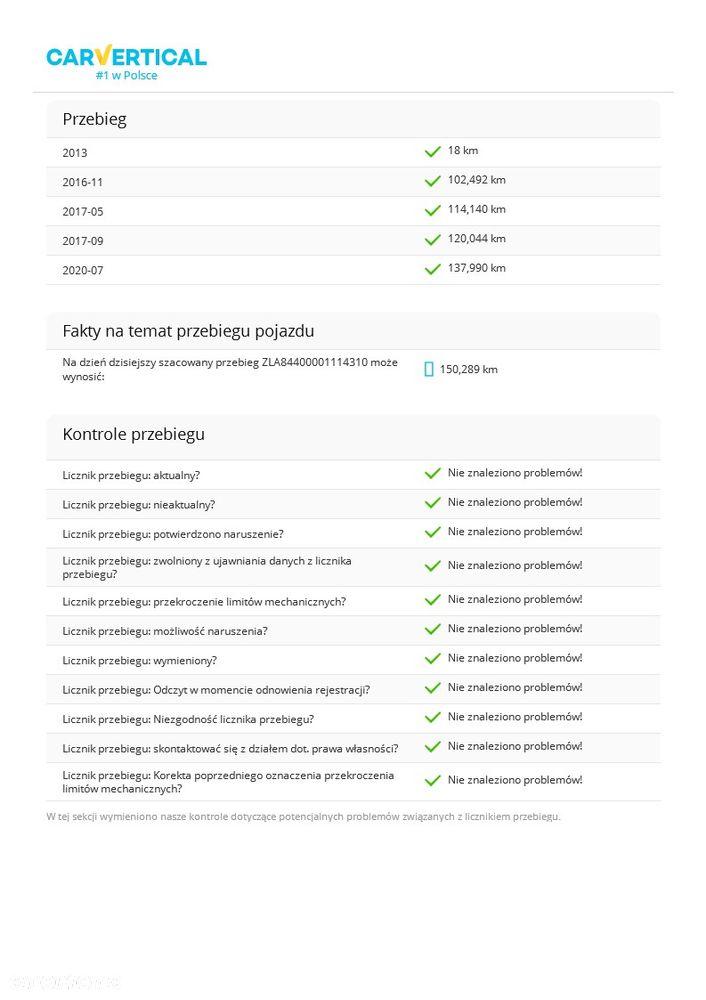This screenshot has width=706, height=1000.
Task: Click green checkmark beside 18 km
Action: click(x=432, y=151)
